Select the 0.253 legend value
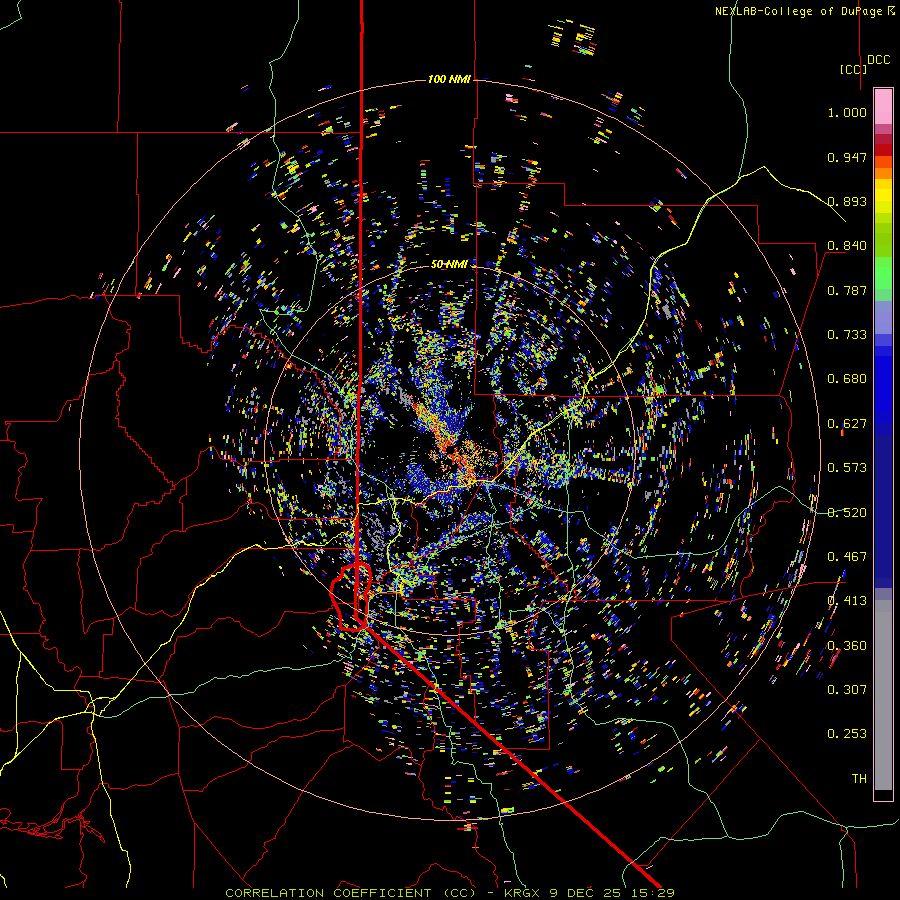This screenshot has width=900, height=900. tap(847, 734)
